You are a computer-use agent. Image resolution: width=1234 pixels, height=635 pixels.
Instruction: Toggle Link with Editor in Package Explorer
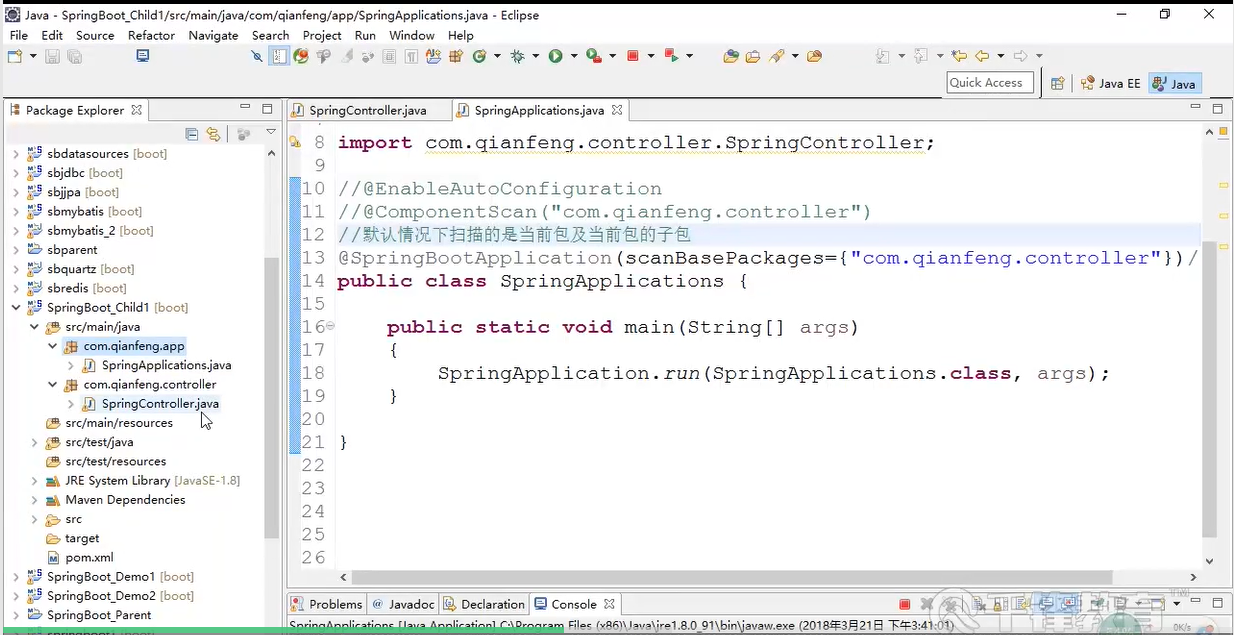(213, 134)
